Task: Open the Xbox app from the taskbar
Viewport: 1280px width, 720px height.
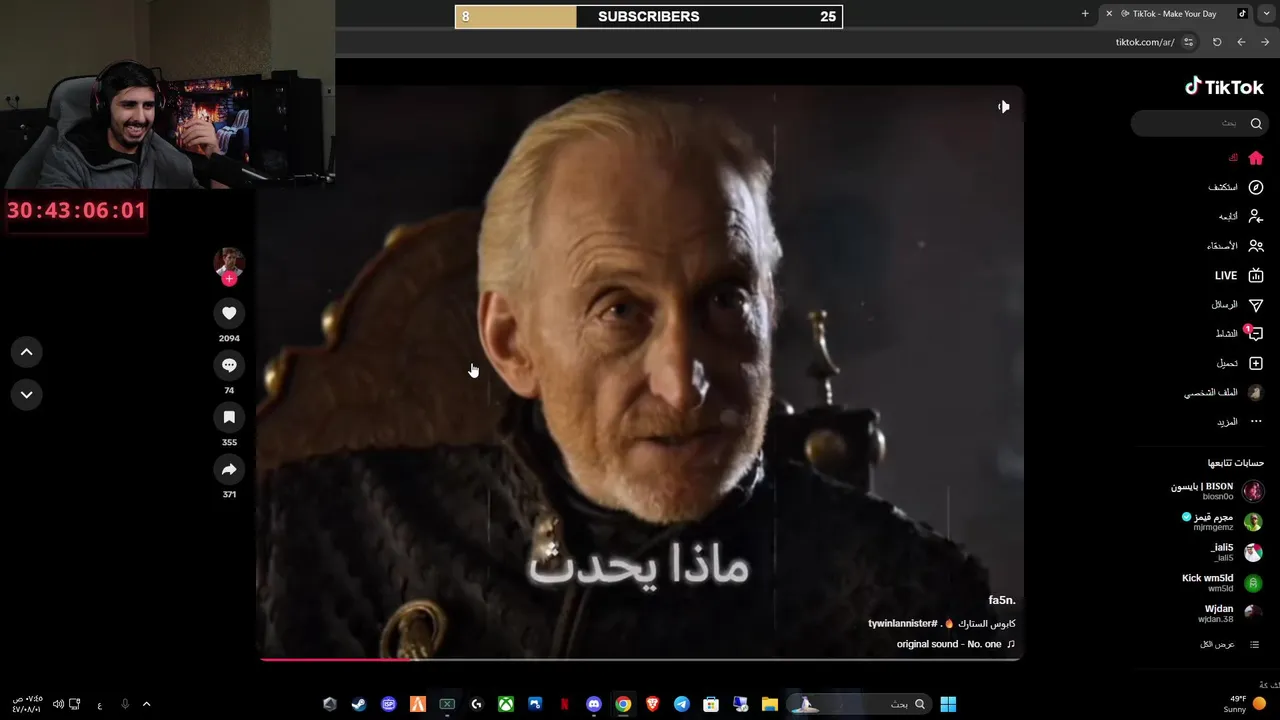Action: pyautogui.click(x=506, y=704)
